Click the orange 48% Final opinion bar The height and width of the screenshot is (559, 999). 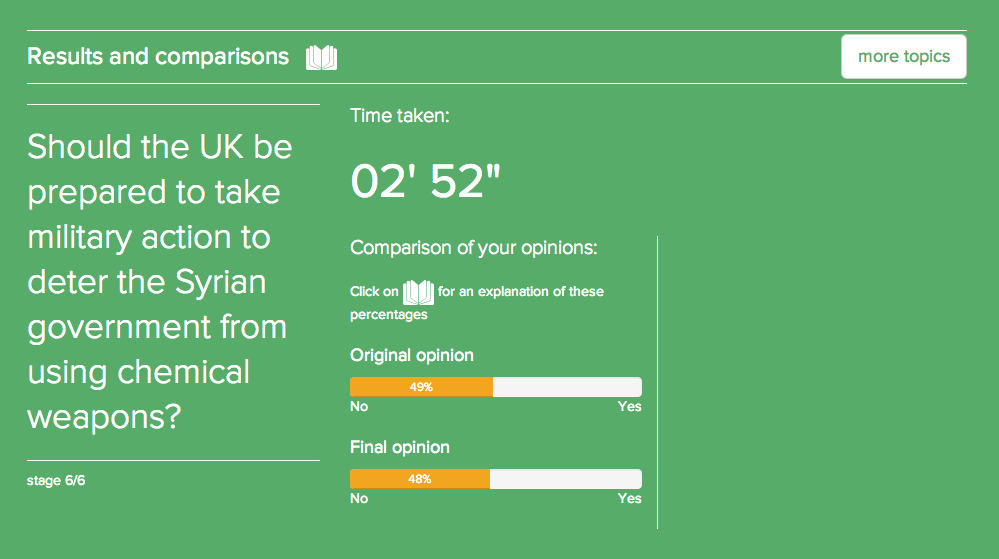tap(419, 479)
